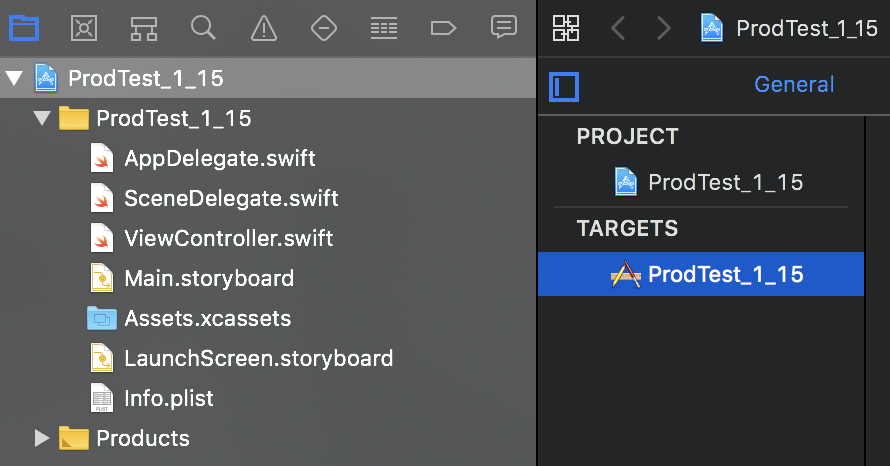Go forward with the right chevron
Screen dimensions: 890x466
pos(663,28)
